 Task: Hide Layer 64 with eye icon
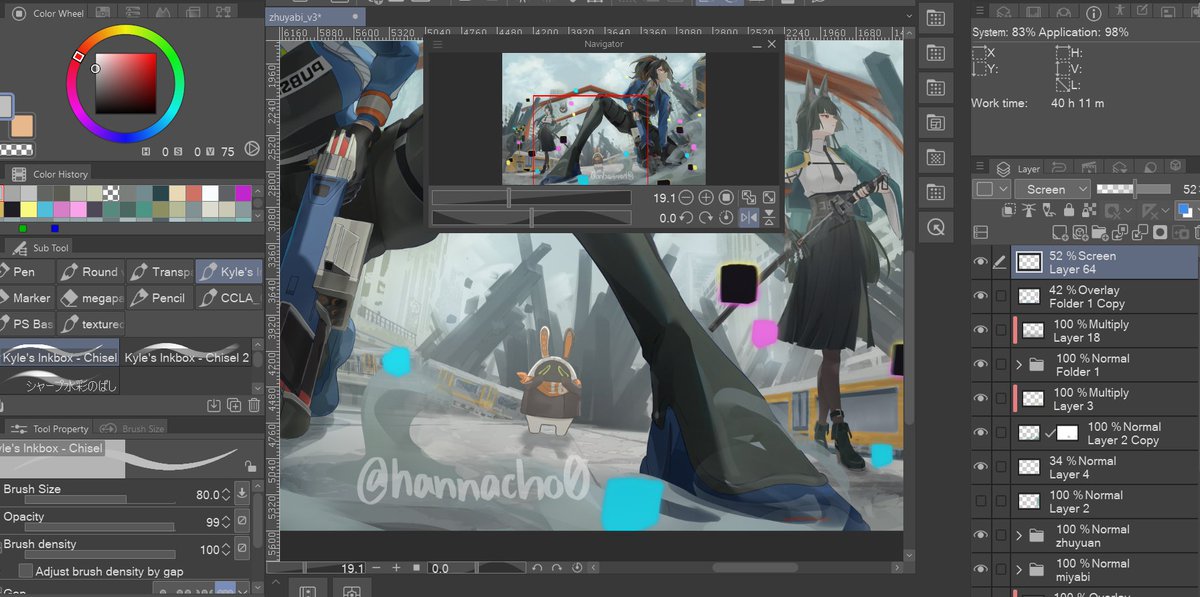(x=980, y=262)
